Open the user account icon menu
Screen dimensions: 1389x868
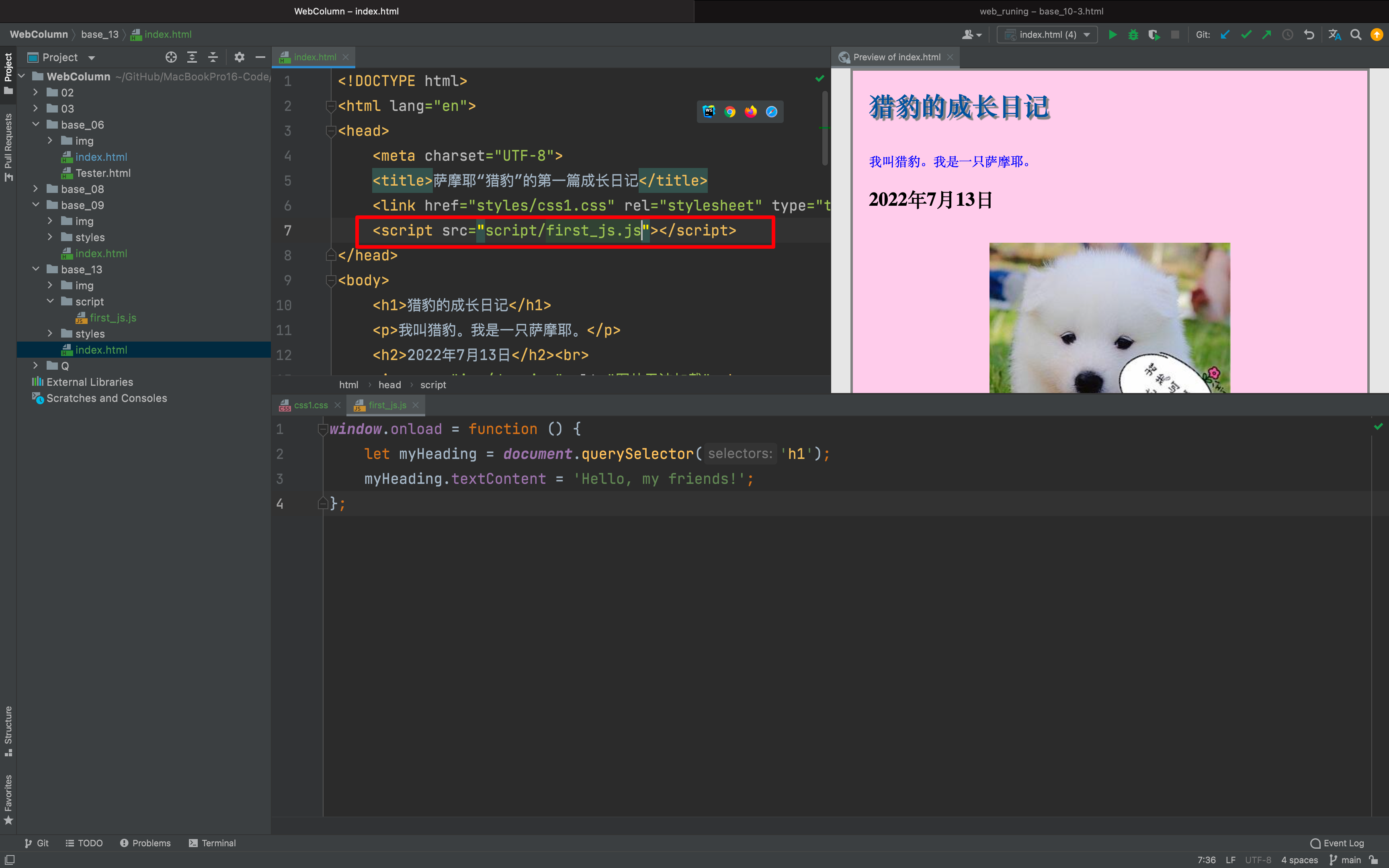pos(971,35)
